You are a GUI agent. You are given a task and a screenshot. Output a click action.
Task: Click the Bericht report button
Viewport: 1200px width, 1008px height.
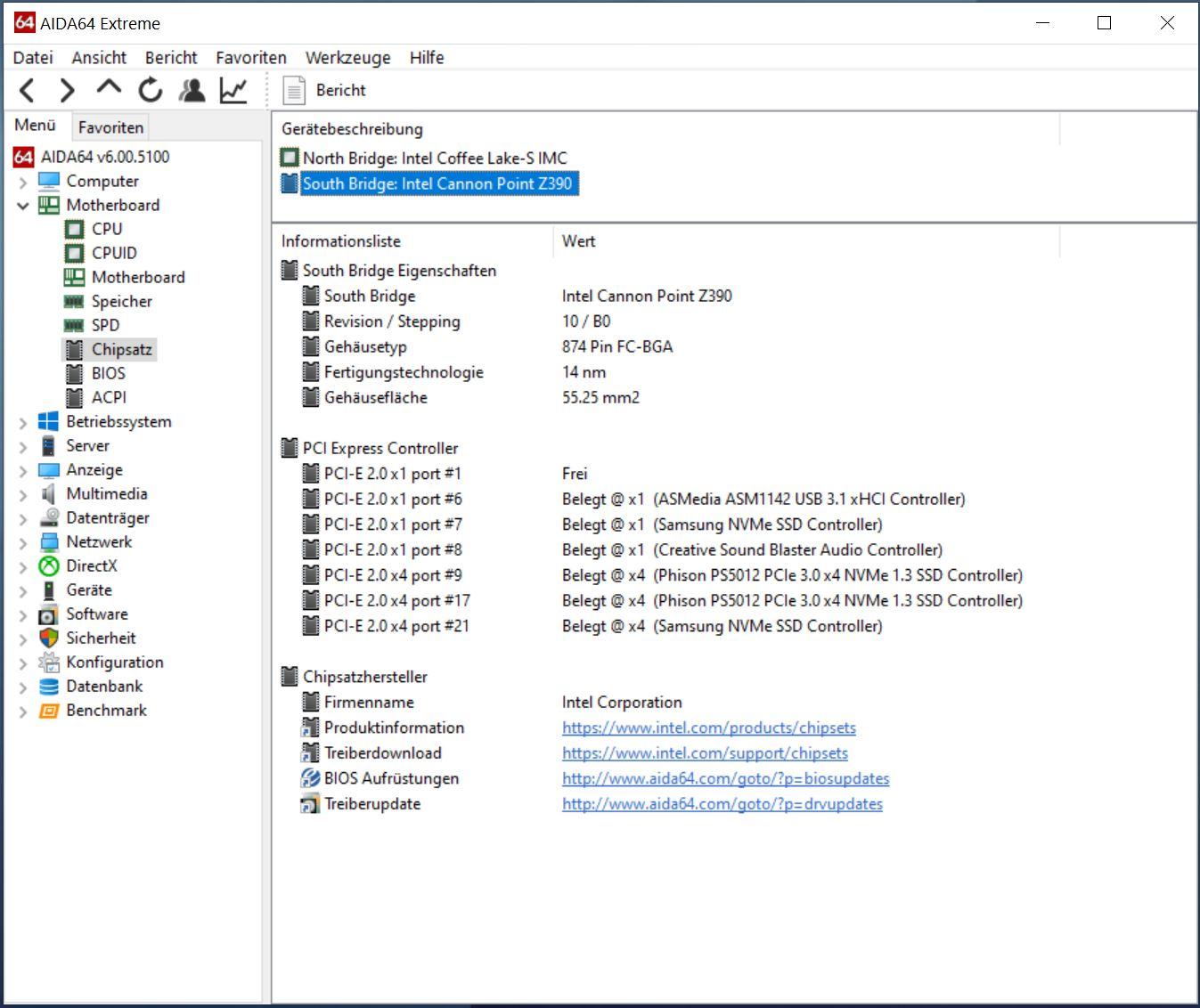pos(325,90)
